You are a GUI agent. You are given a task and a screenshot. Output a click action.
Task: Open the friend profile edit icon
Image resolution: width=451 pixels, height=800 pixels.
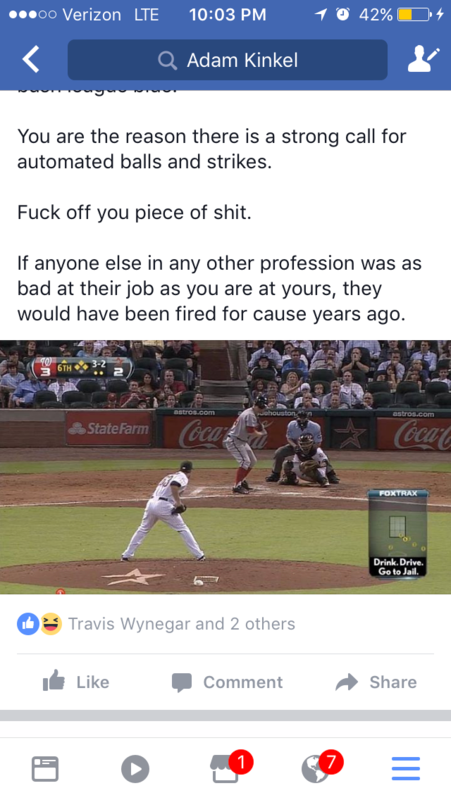[423, 60]
